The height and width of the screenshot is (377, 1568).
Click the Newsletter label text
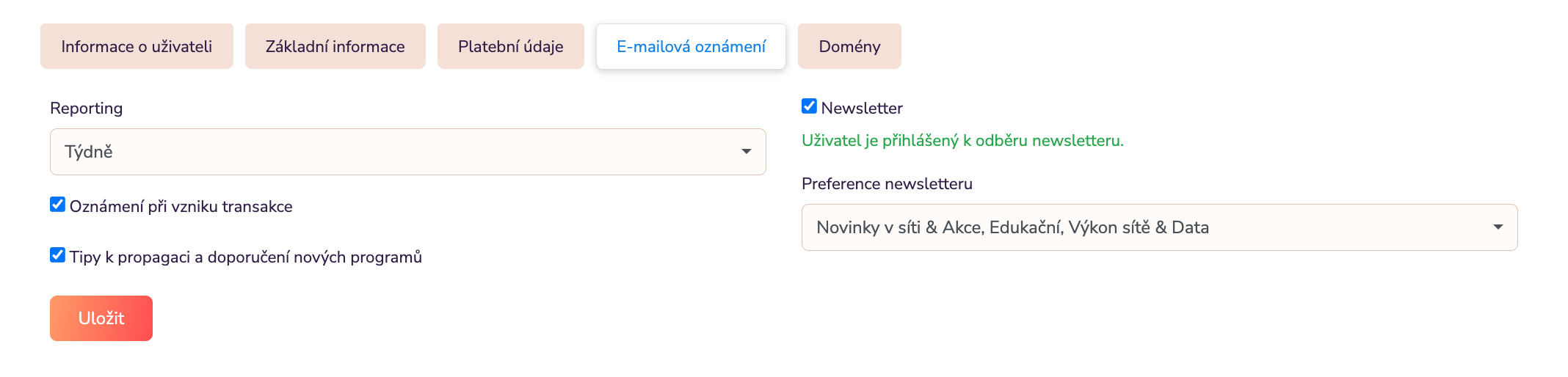(862, 109)
